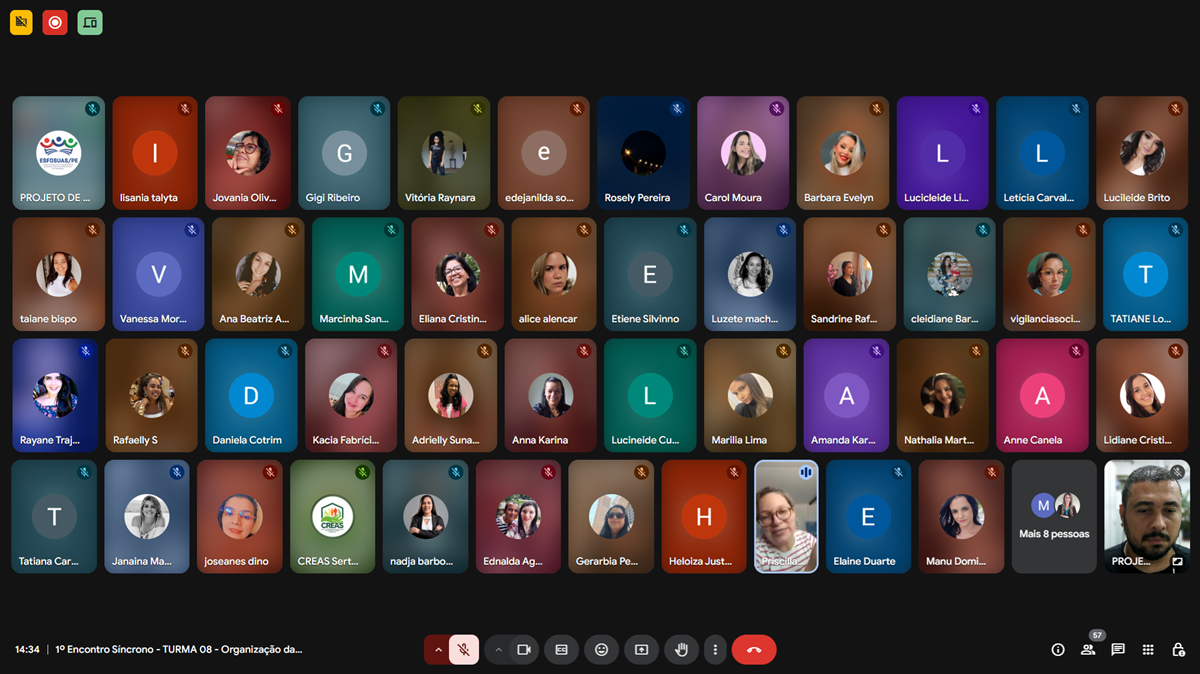Select Priscilla's active video tile
This screenshot has height=674, width=1200.
pyautogui.click(x=786, y=517)
